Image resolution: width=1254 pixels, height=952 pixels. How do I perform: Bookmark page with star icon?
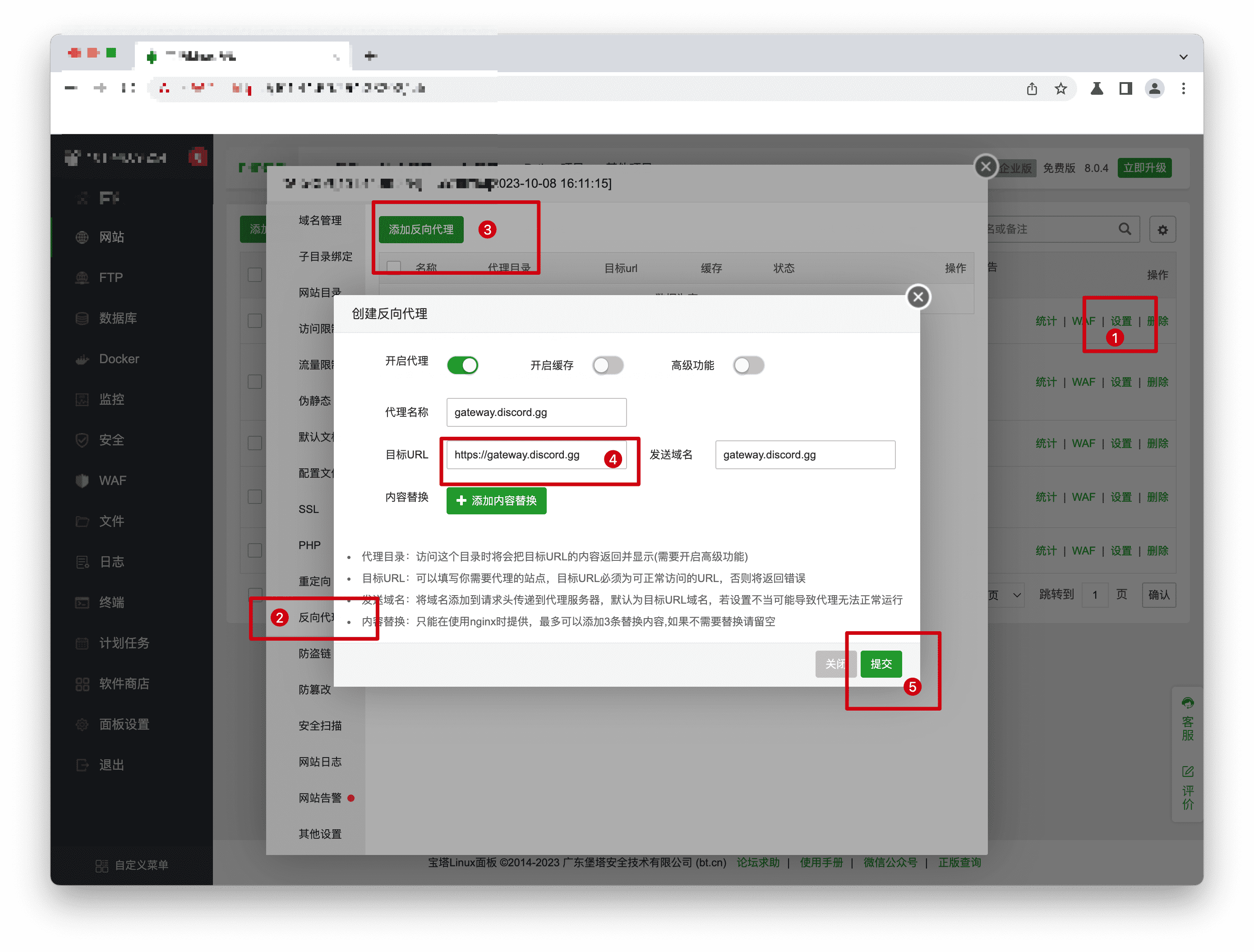[x=1060, y=88]
